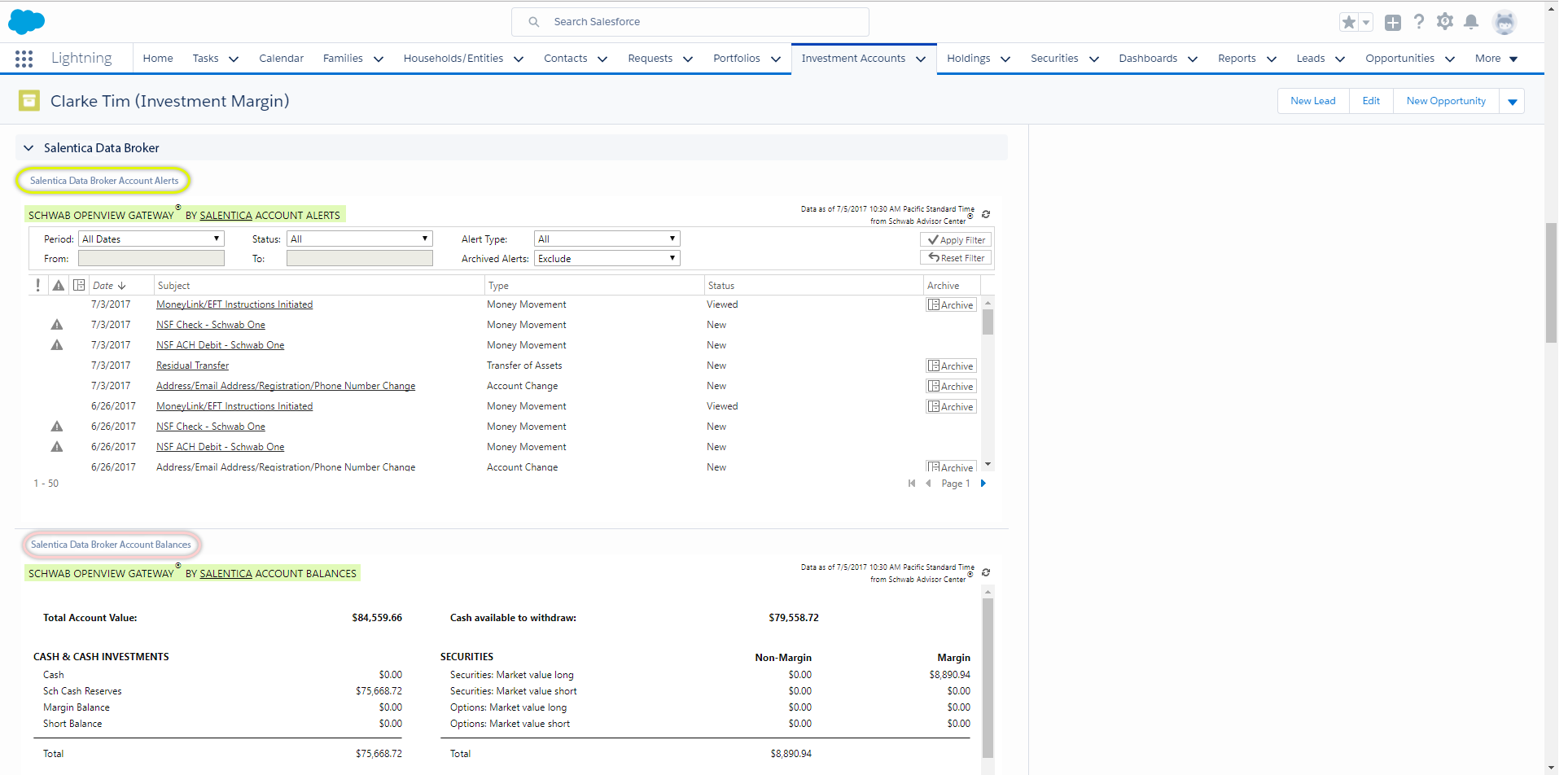Open the Residual Transfer alert link
Screen dimensions: 1568x775
193,366
